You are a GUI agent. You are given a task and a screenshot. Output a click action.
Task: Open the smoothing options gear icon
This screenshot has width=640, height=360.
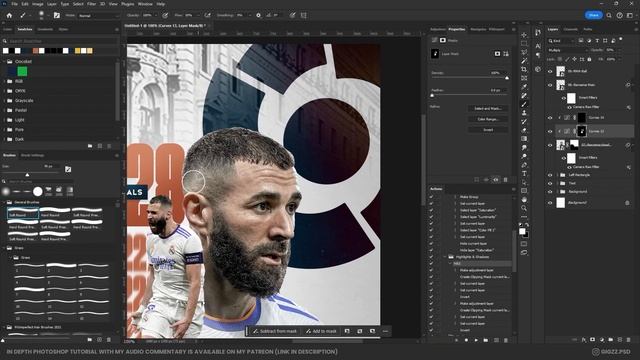click(258, 16)
